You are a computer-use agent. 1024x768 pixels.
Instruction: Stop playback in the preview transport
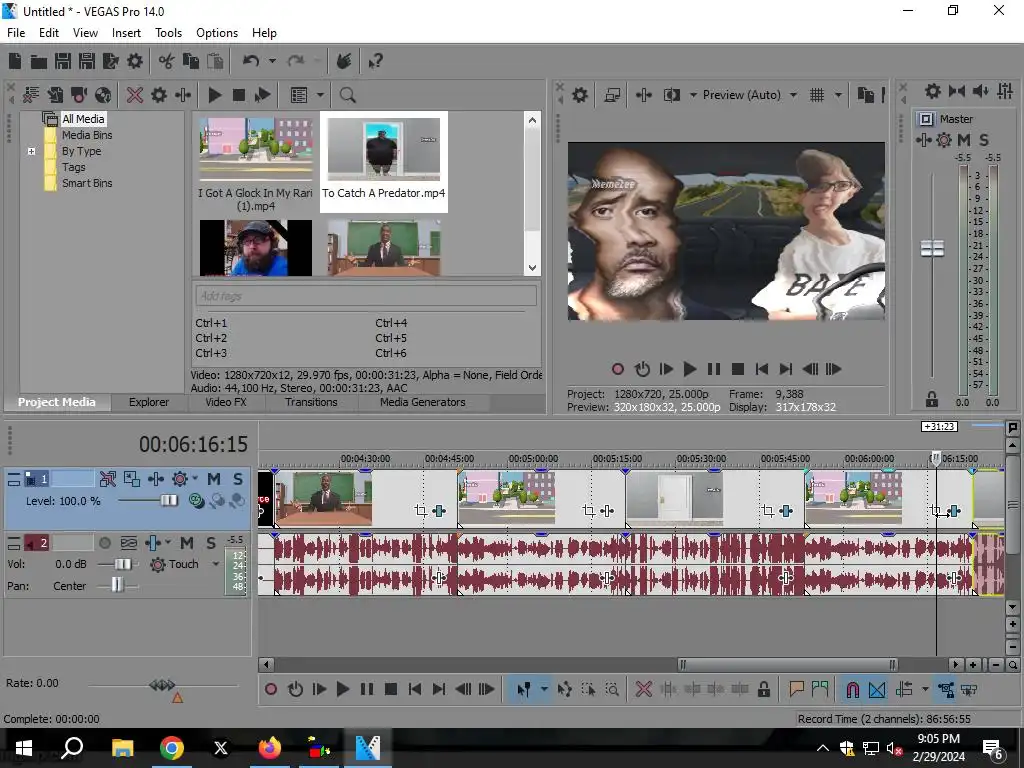tap(738, 370)
